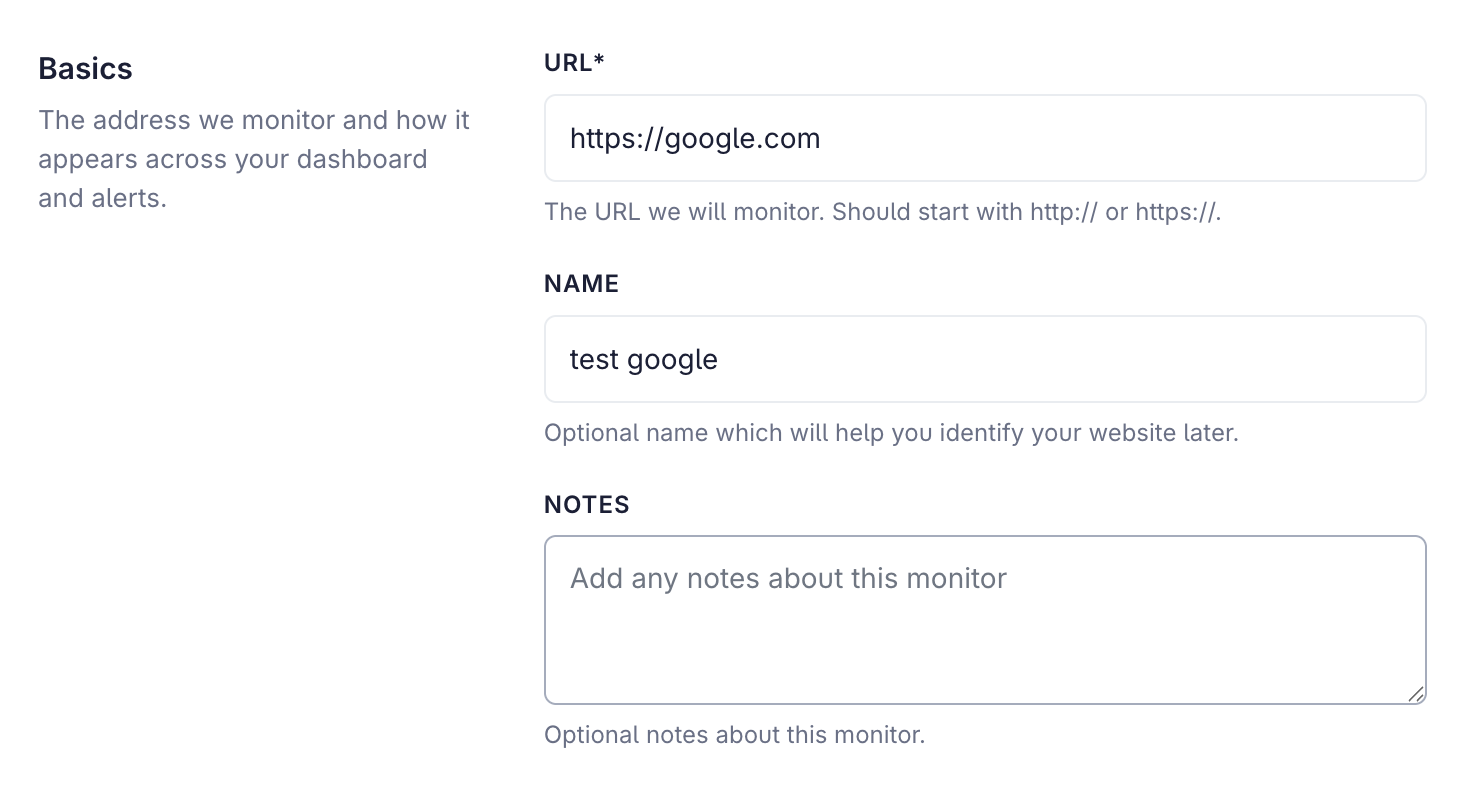Click the 'https://google.com' text in URL field

[x=695, y=138]
